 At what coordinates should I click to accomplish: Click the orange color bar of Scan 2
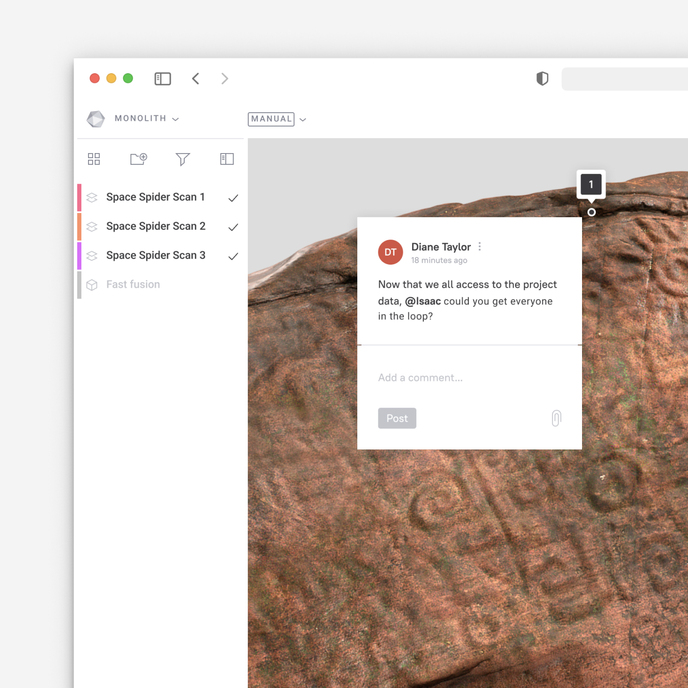[x=79, y=226]
